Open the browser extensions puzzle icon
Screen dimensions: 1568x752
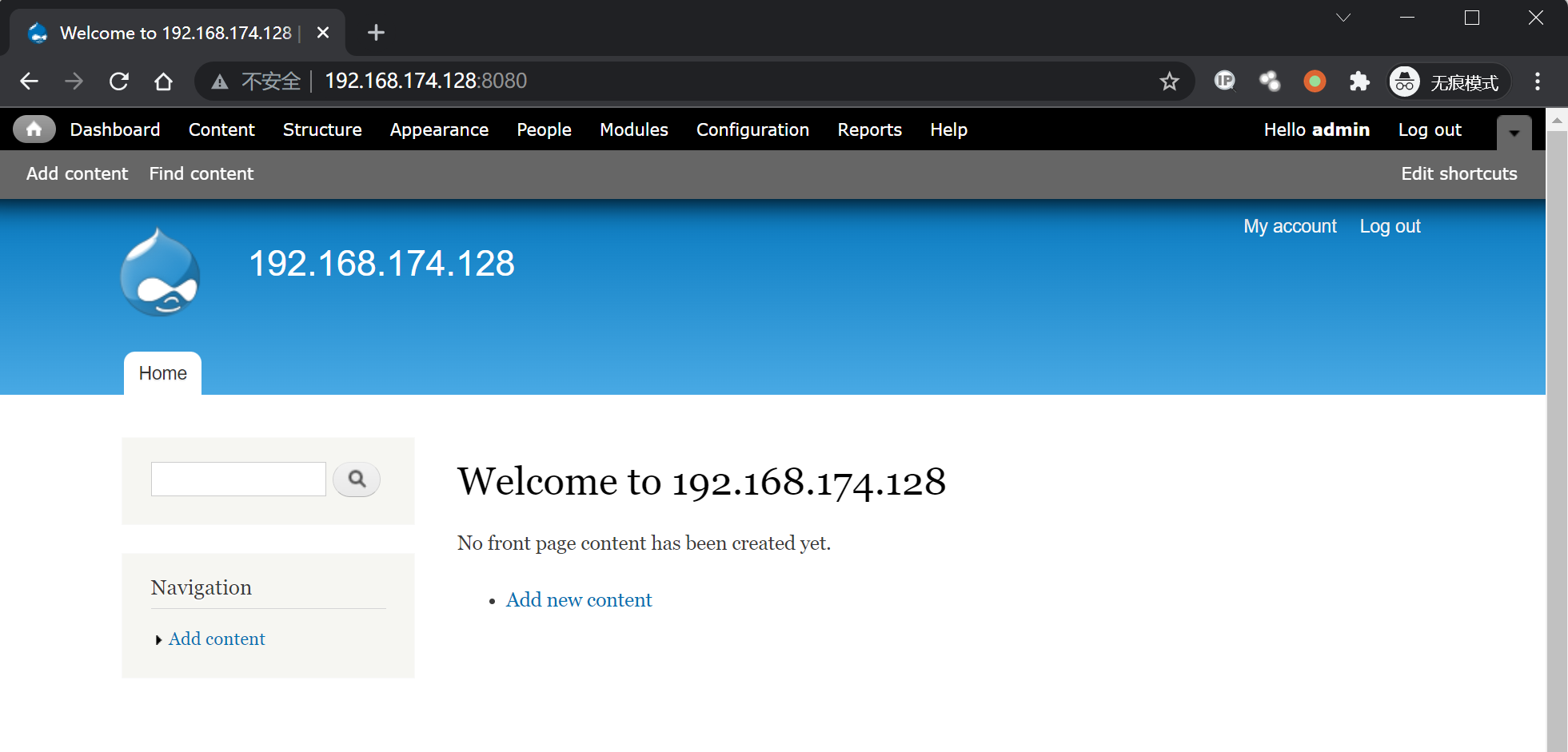coord(1359,82)
